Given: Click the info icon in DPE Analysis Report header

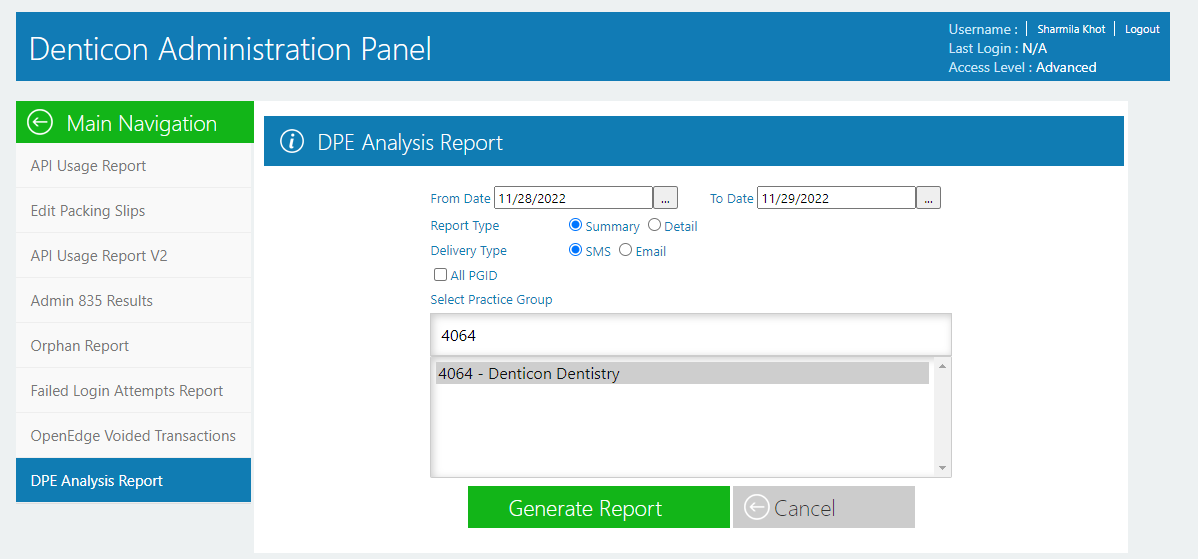Looking at the screenshot, I should point(292,141).
